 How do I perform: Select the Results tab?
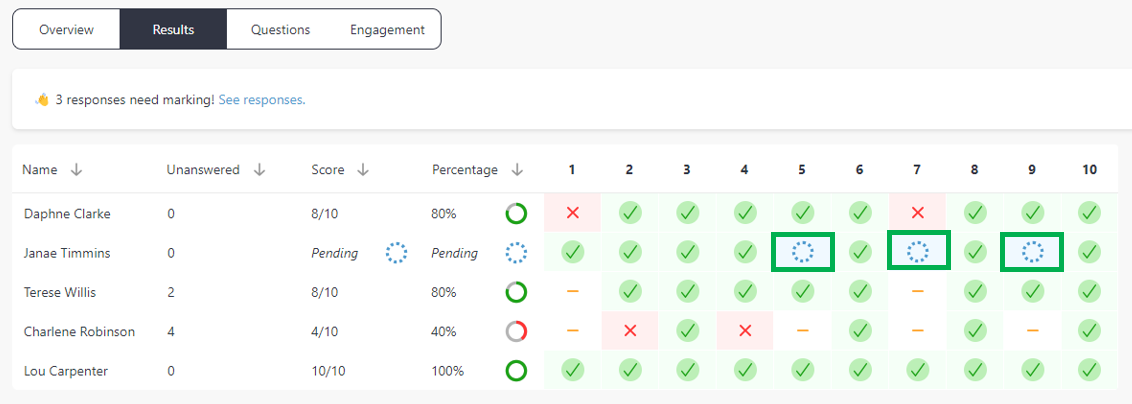pyautogui.click(x=173, y=30)
